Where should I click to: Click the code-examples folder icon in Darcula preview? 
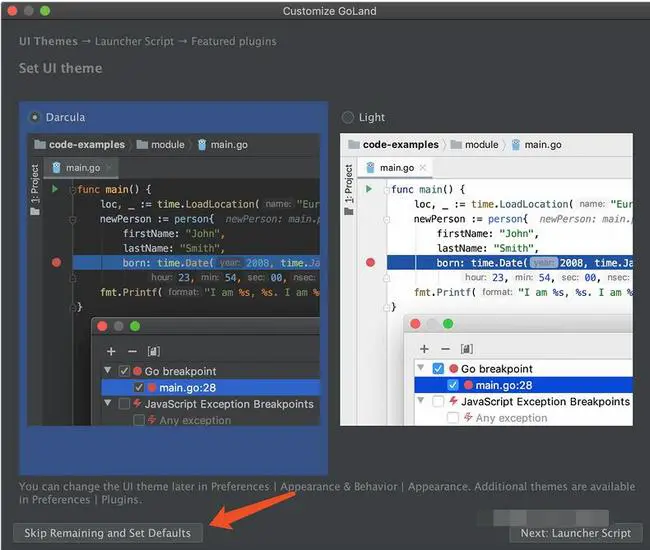(x=40, y=145)
